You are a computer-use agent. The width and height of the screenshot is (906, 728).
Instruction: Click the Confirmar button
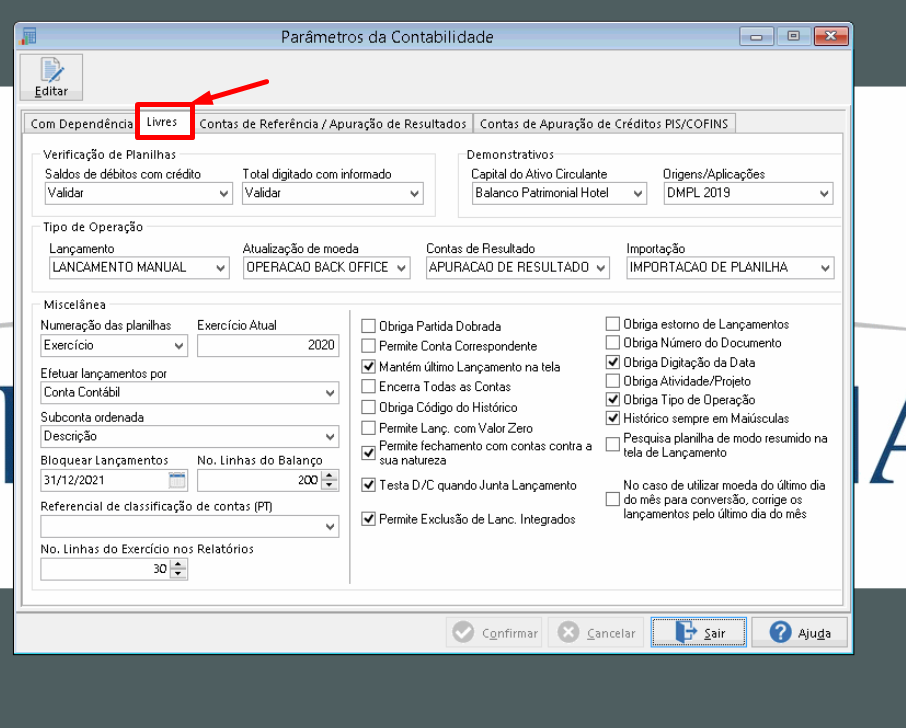pos(495,633)
